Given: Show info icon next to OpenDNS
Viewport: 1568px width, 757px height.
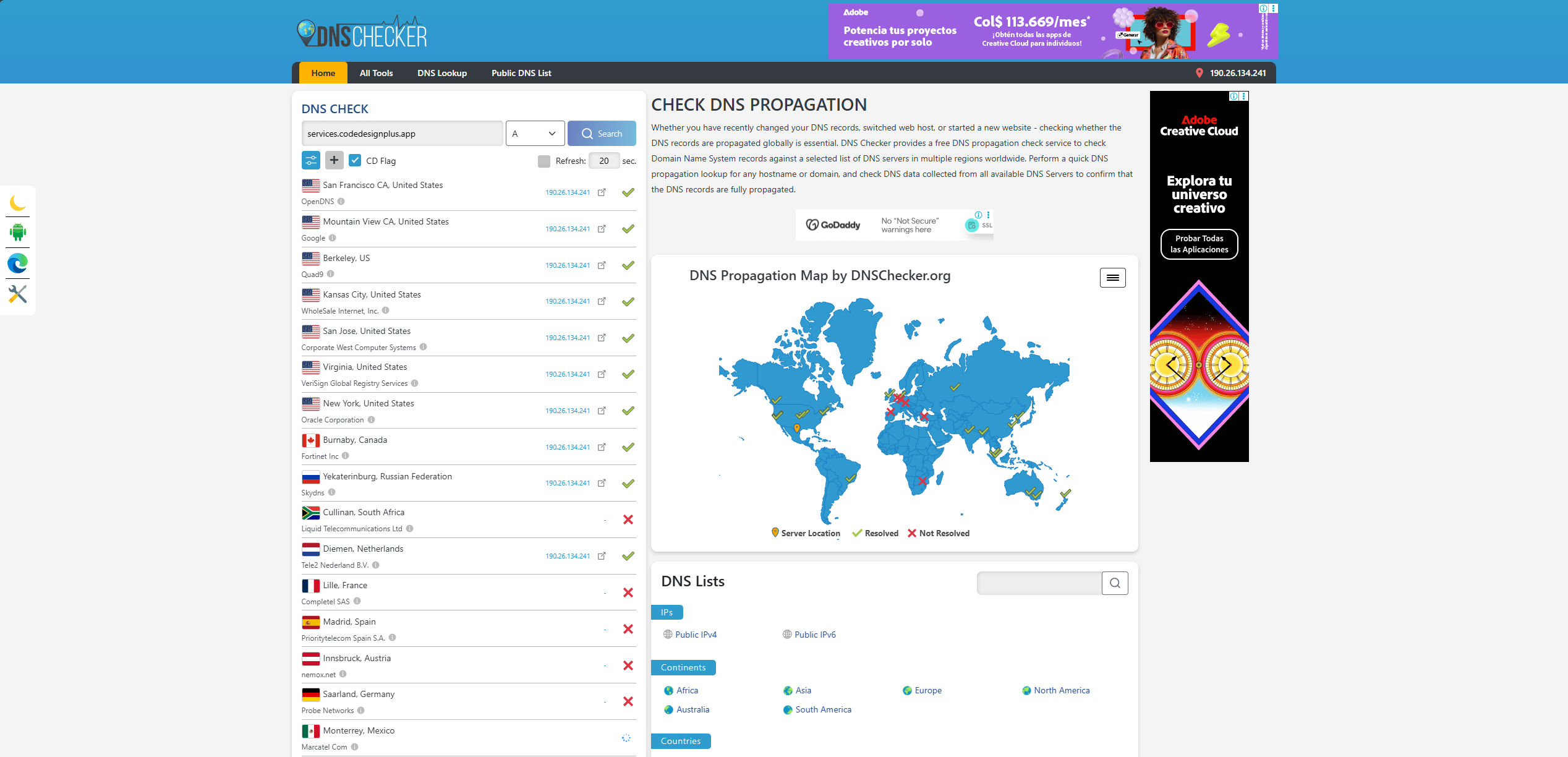Looking at the screenshot, I should click(341, 202).
